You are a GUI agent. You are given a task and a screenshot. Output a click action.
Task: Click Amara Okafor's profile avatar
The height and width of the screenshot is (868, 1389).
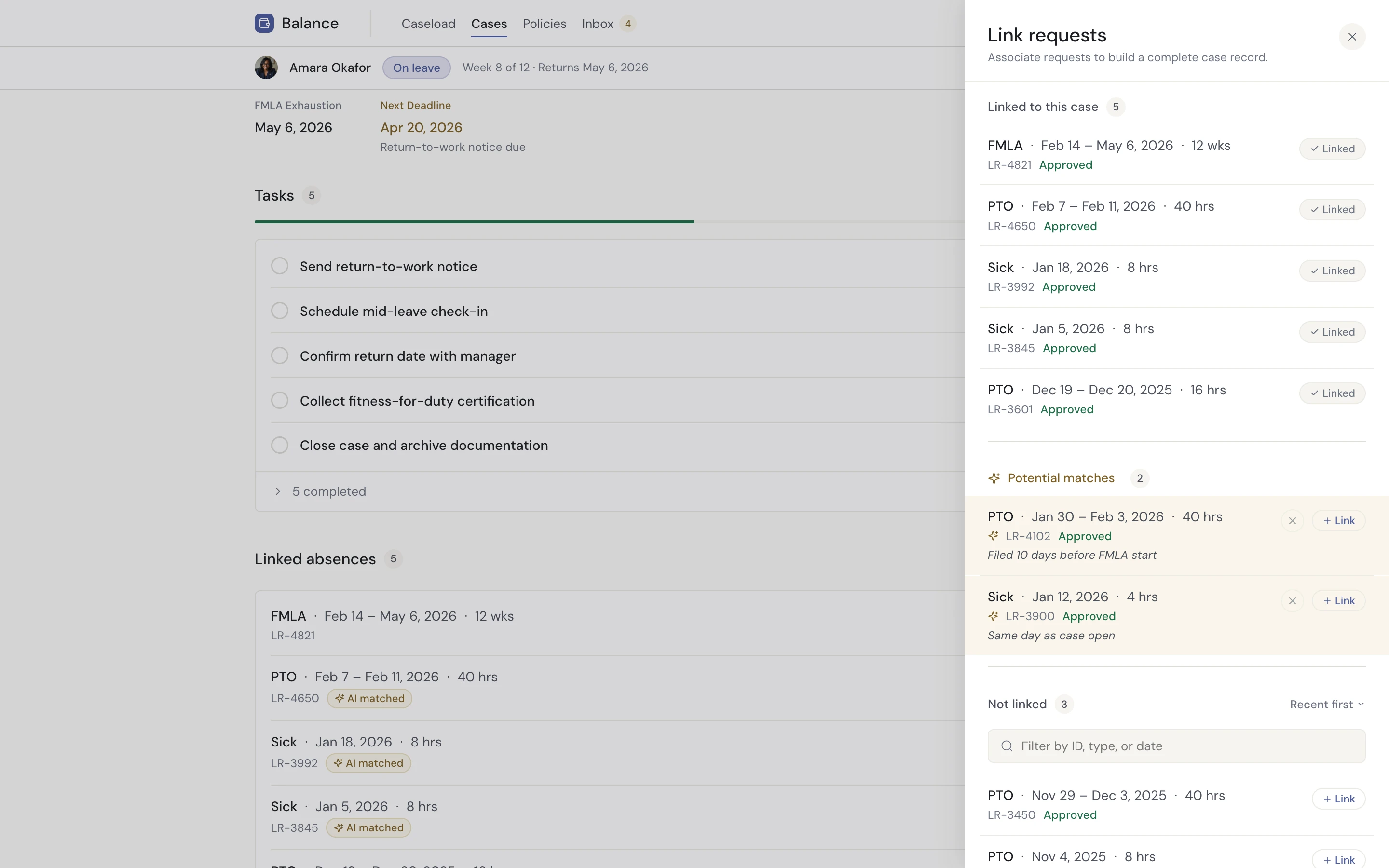pyautogui.click(x=266, y=67)
